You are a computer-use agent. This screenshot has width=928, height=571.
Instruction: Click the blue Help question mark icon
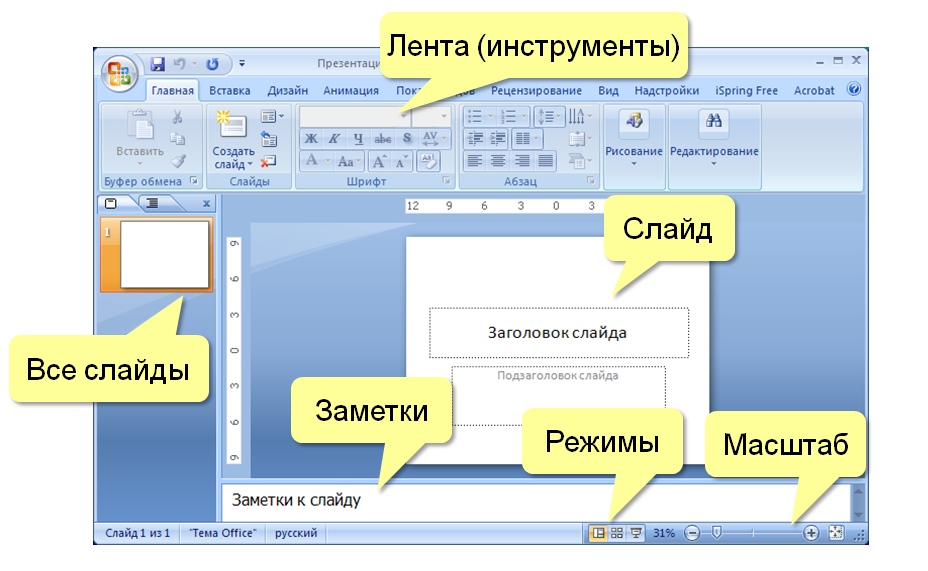[x=853, y=89]
